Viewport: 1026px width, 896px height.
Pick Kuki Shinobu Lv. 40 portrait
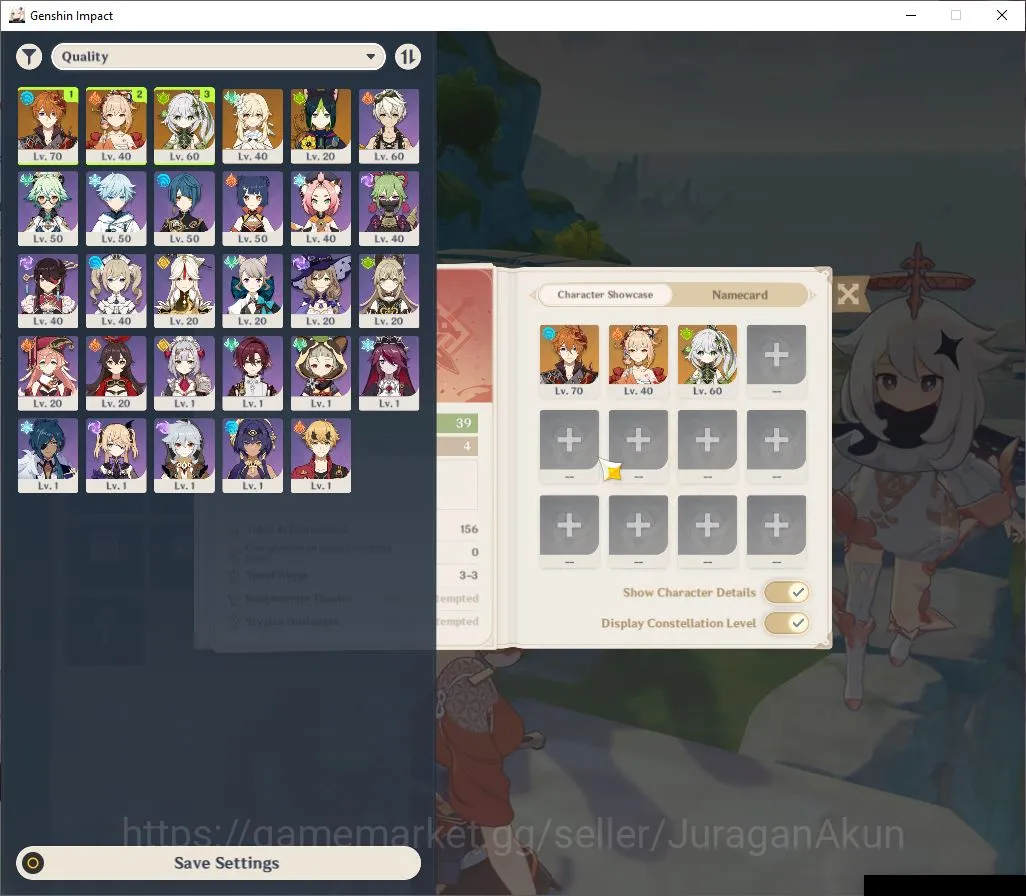(x=389, y=208)
